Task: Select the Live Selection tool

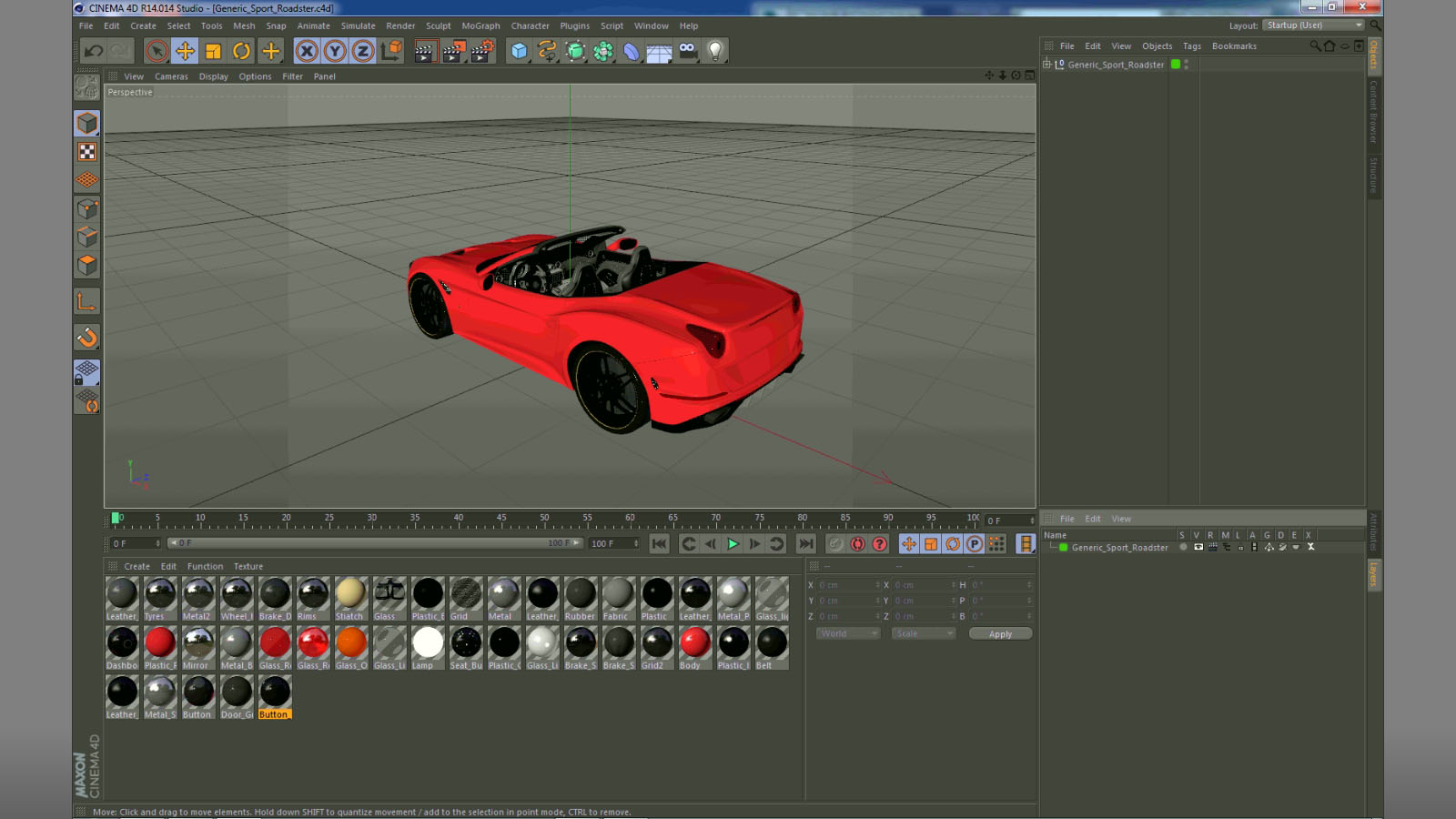Action: click(x=157, y=51)
